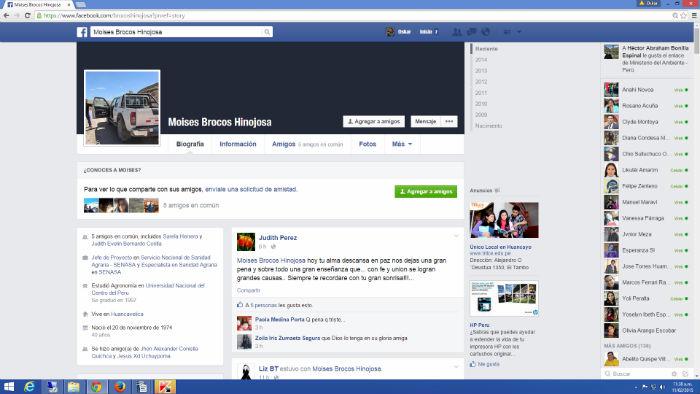Click chat settings gear icon
The image size is (700, 394).
point(674,374)
